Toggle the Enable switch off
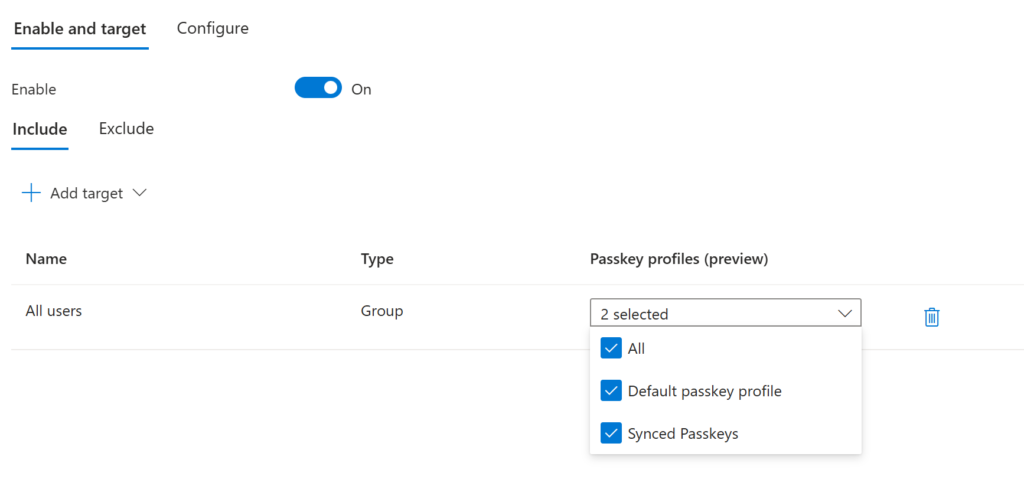 coord(318,89)
